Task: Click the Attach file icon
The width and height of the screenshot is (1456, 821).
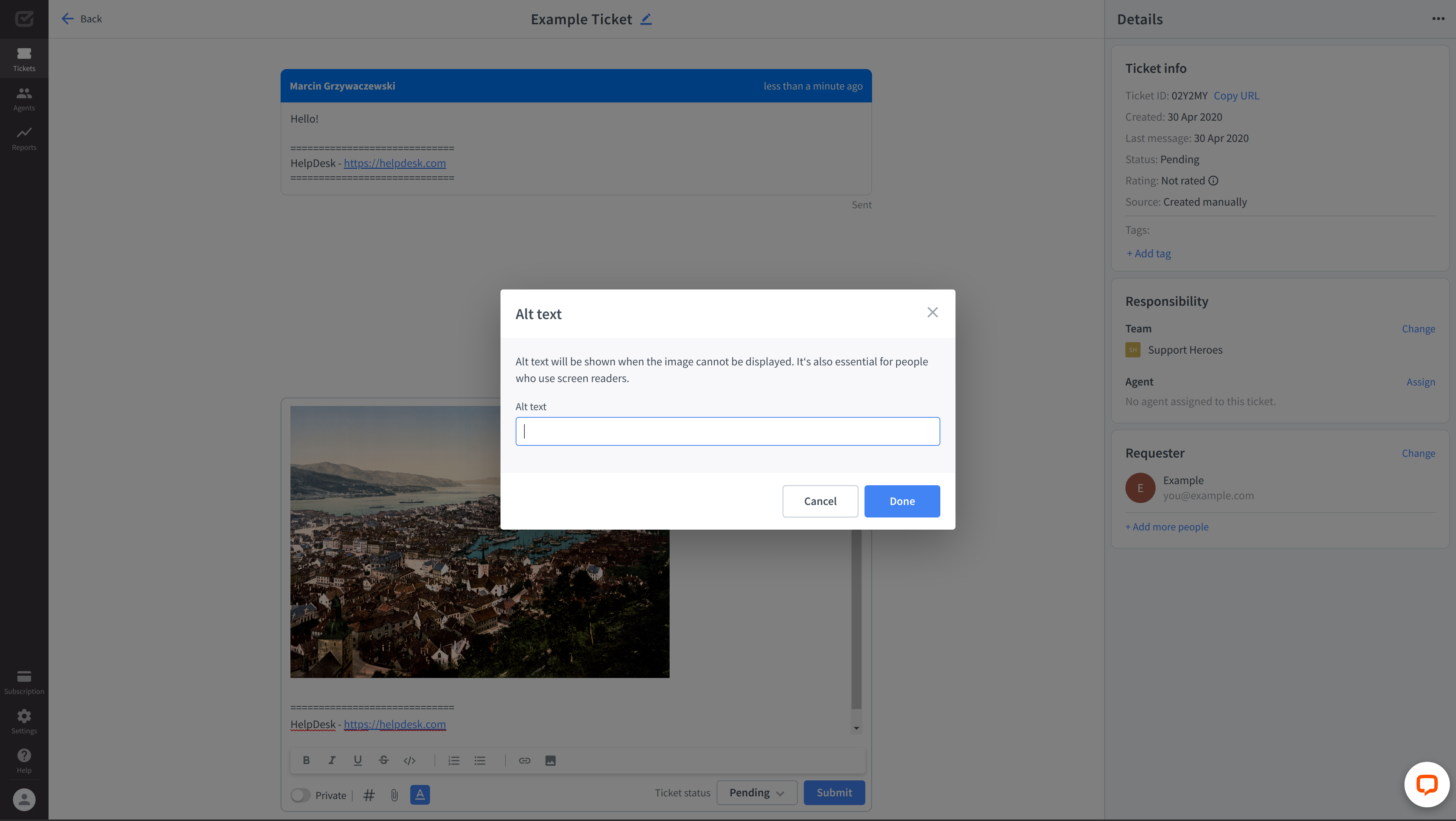Action: point(394,795)
